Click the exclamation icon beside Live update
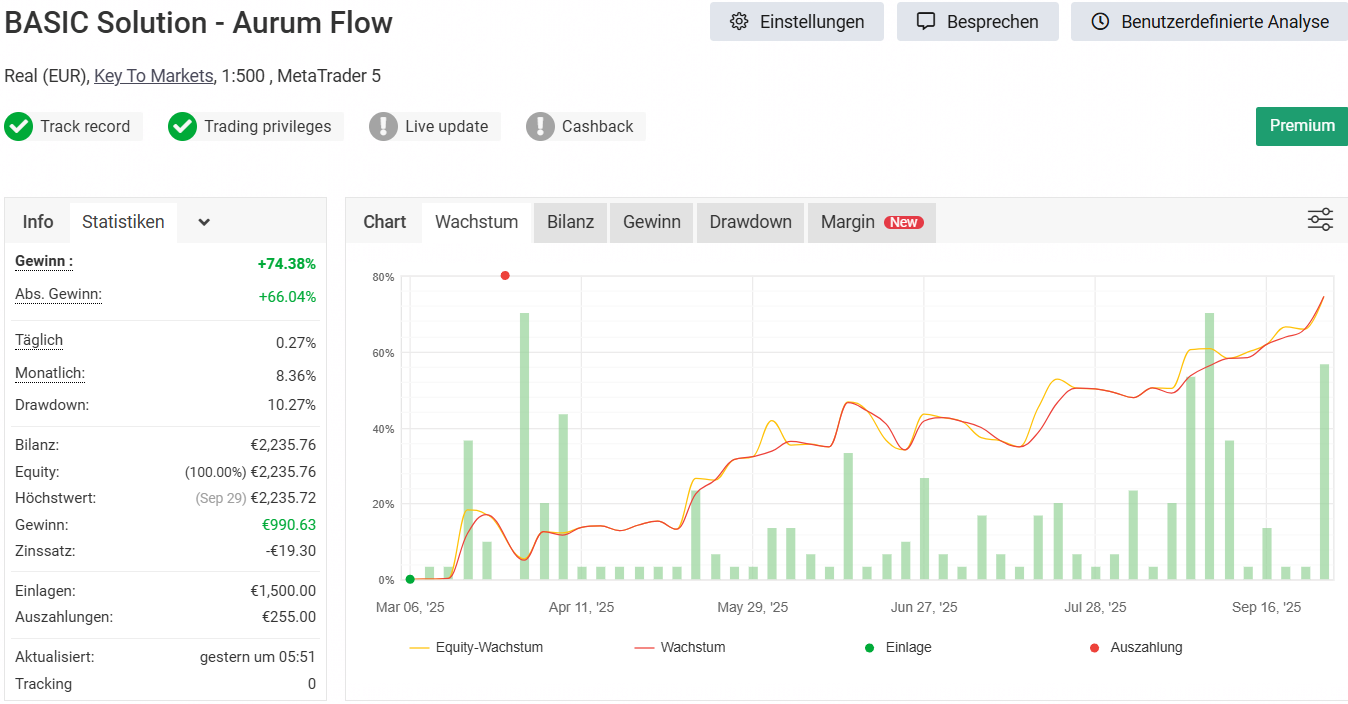The height and width of the screenshot is (704, 1348). pos(383,127)
